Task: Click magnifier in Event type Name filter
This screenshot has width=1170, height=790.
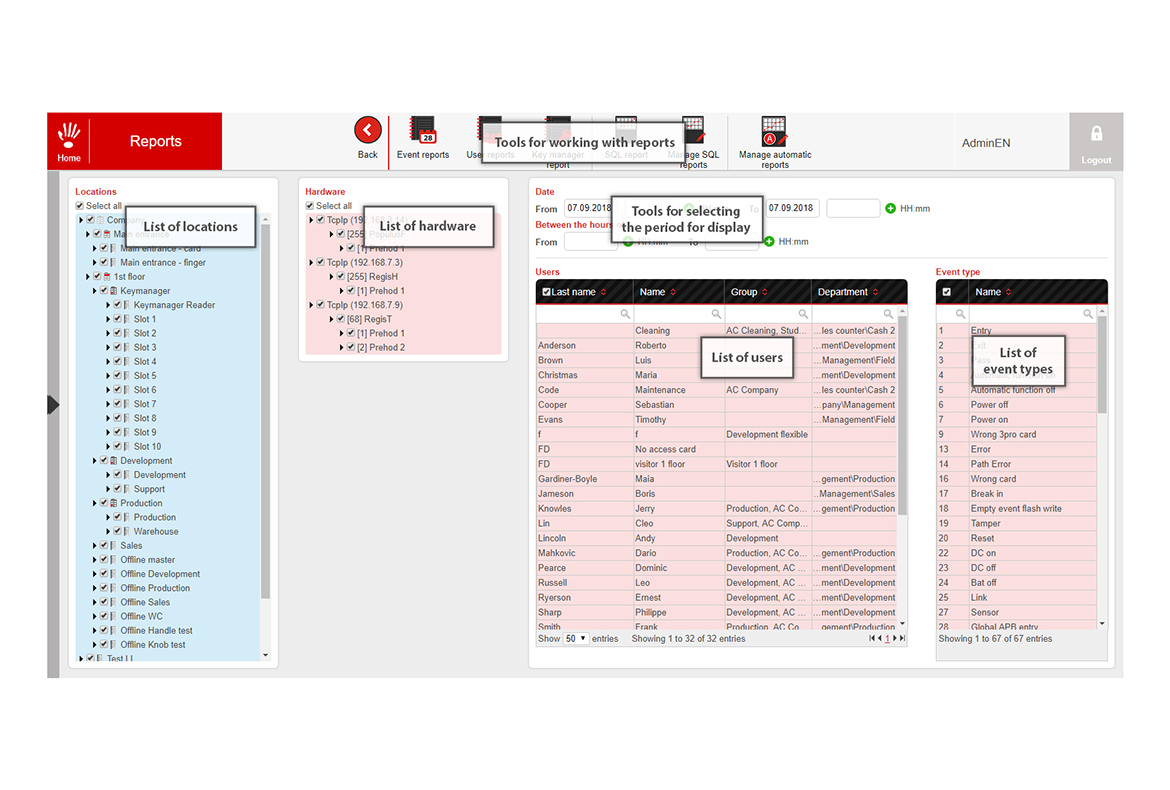Action: (1088, 314)
